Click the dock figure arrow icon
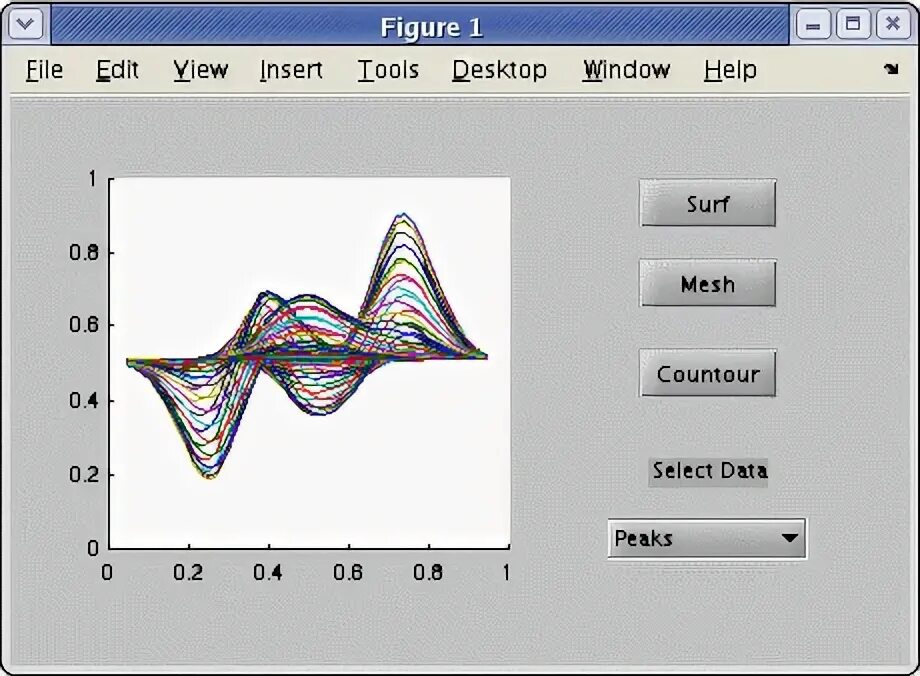920x676 pixels. (891, 69)
